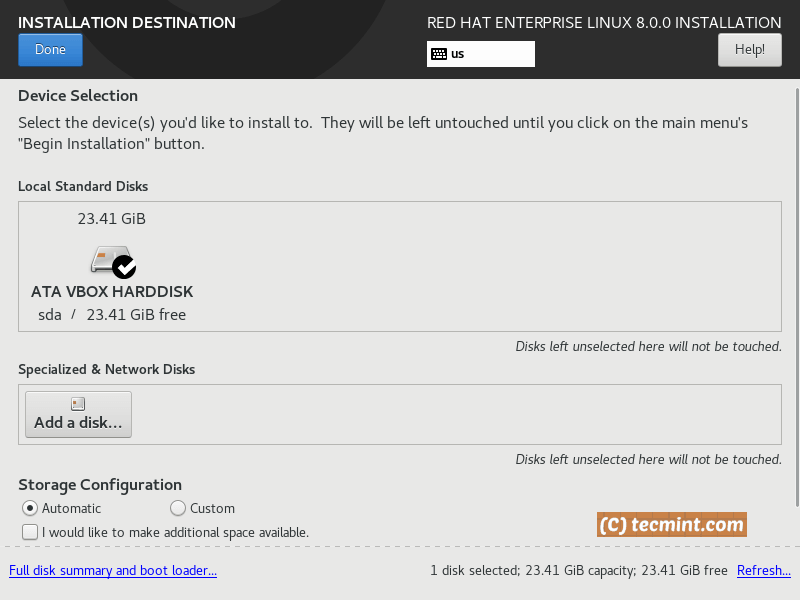Click the Refresh... link
800x600 pixels.
(x=763, y=571)
